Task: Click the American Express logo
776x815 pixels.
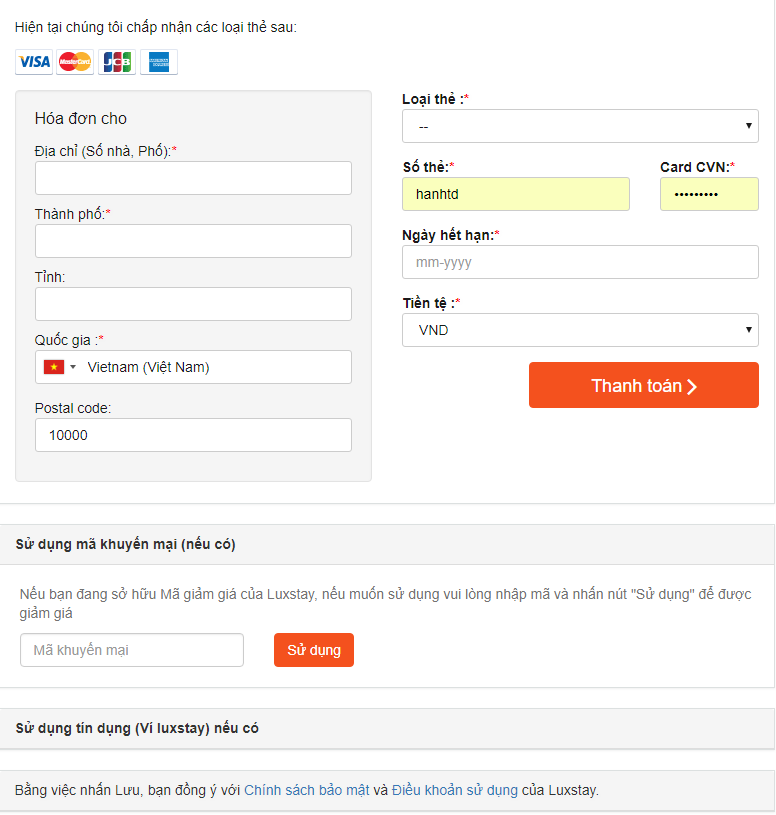Action: pyautogui.click(x=159, y=62)
